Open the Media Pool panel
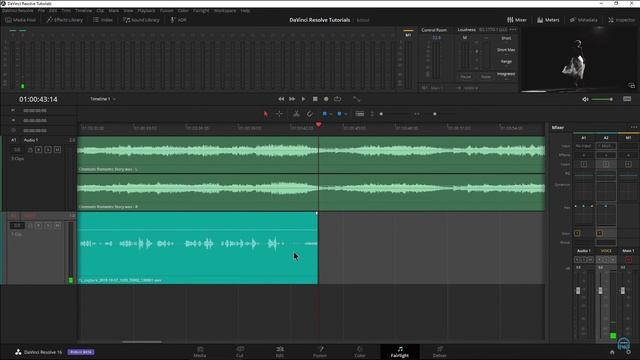This screenshot has height=360, width=640. (x=20, y=20)
